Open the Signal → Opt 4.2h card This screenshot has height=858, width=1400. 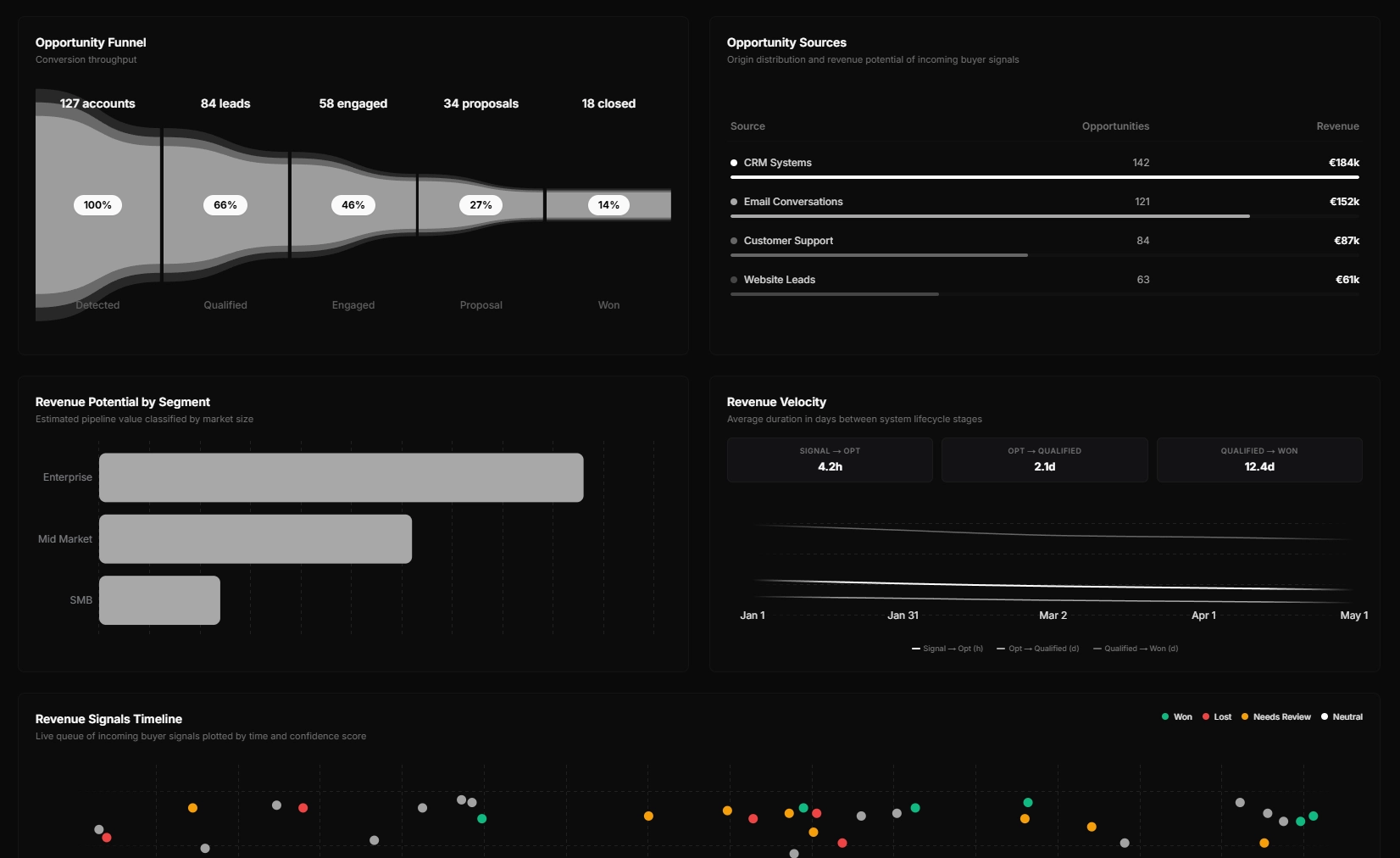tap(830, 460)
